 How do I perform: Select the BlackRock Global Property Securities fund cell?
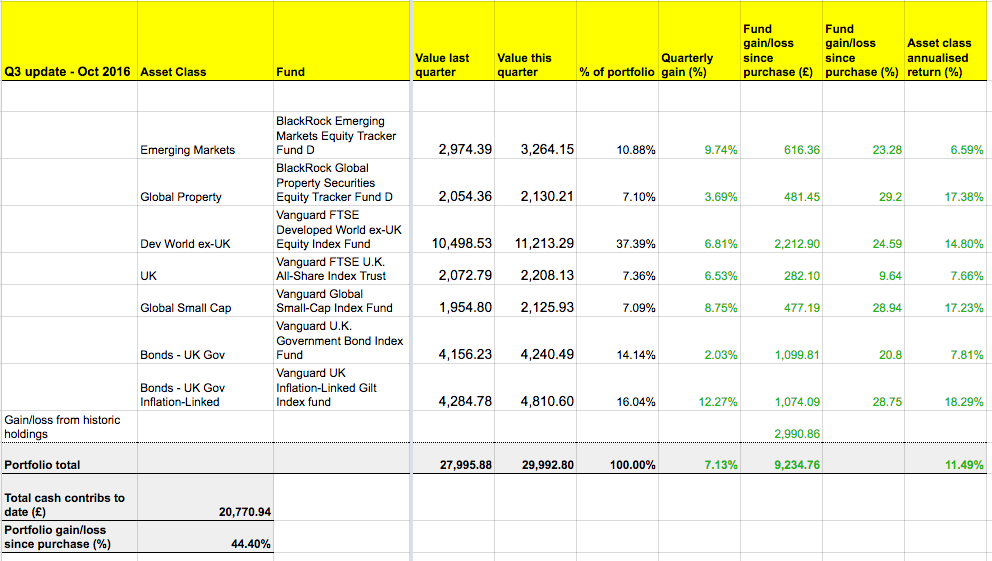(336, 183)
